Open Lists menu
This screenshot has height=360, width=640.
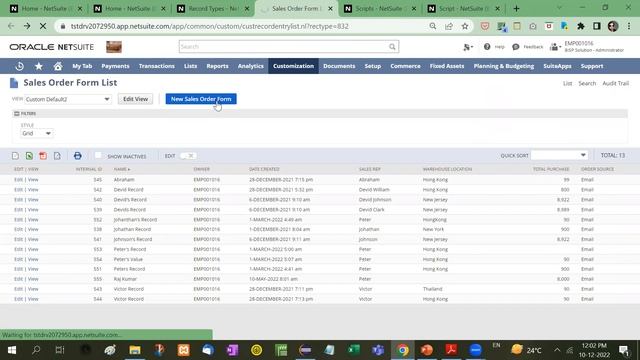[x=190, y=66]
